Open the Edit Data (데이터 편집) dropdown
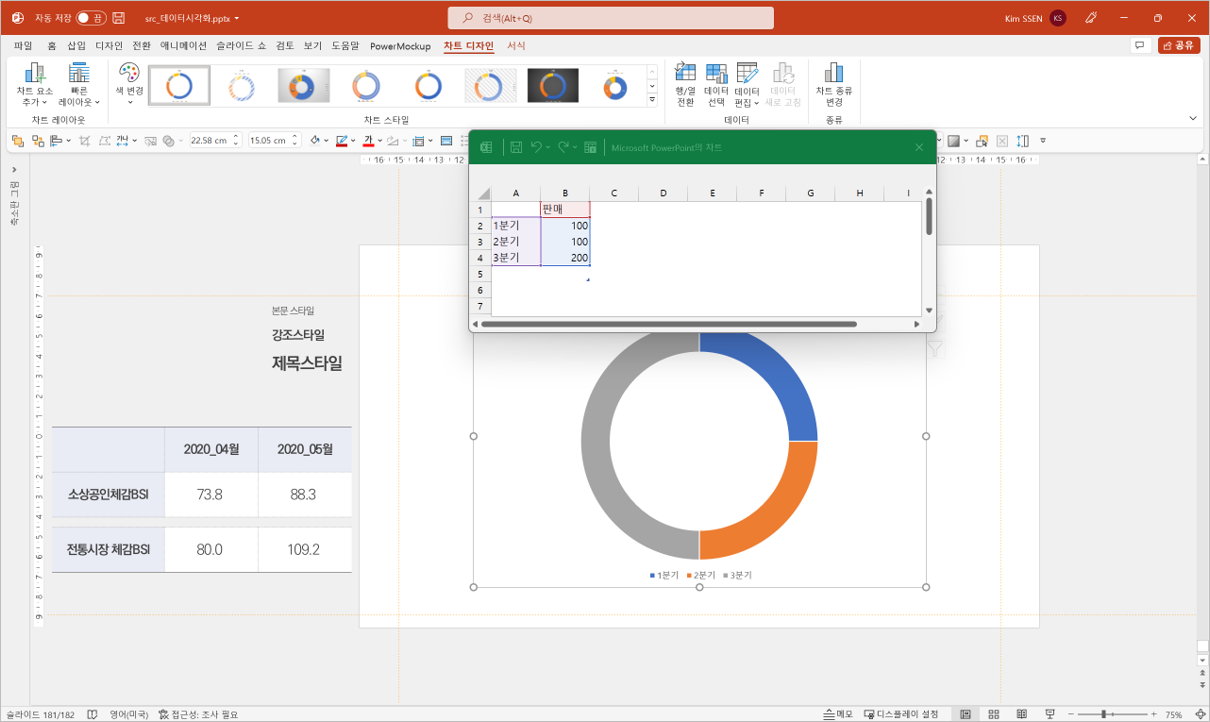The height and width of the screenshot is (722, 1210). click(x=747, y=85)
